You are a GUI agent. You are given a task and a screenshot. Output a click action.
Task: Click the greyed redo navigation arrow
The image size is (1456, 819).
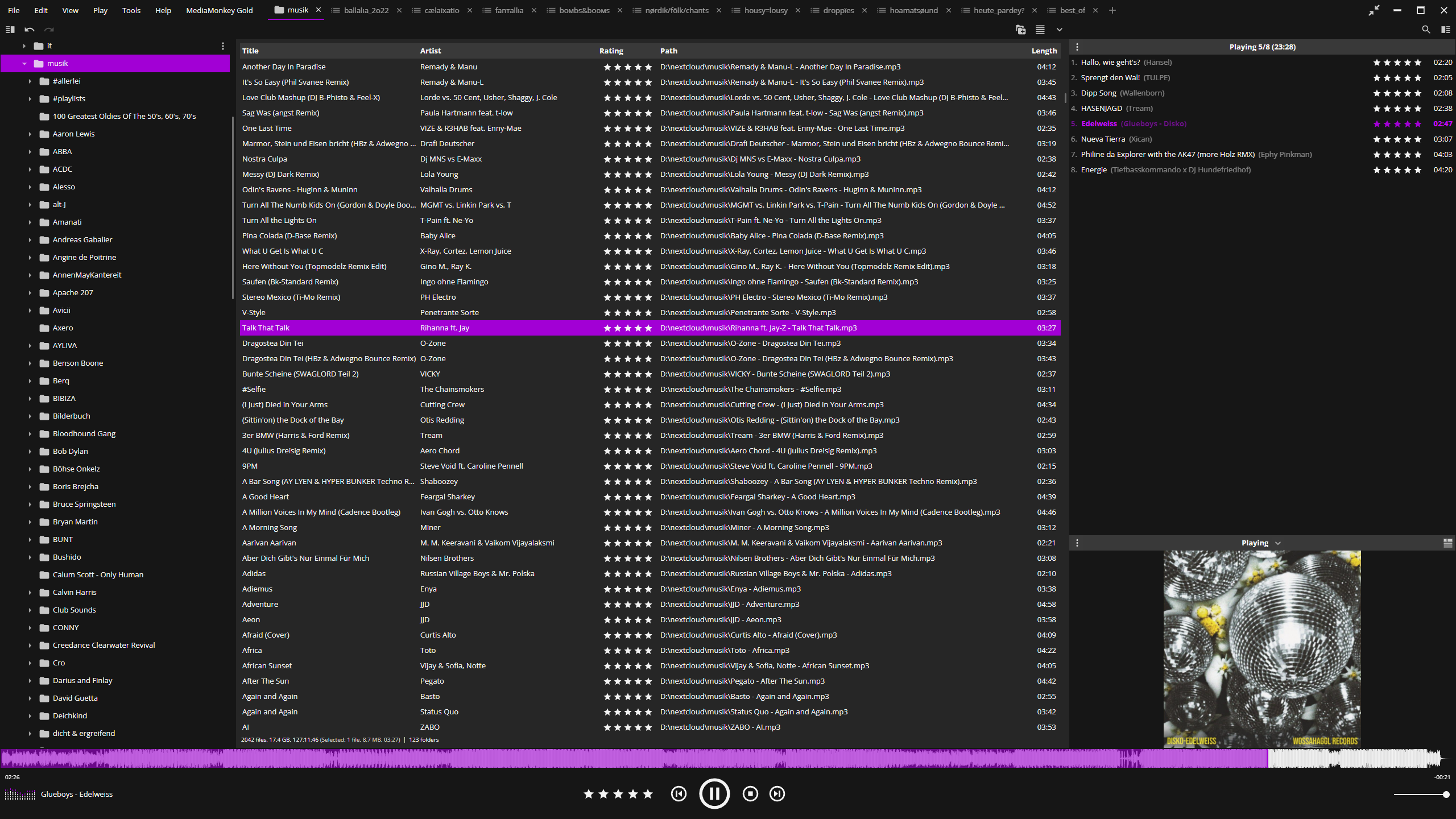tap(49, 30)
